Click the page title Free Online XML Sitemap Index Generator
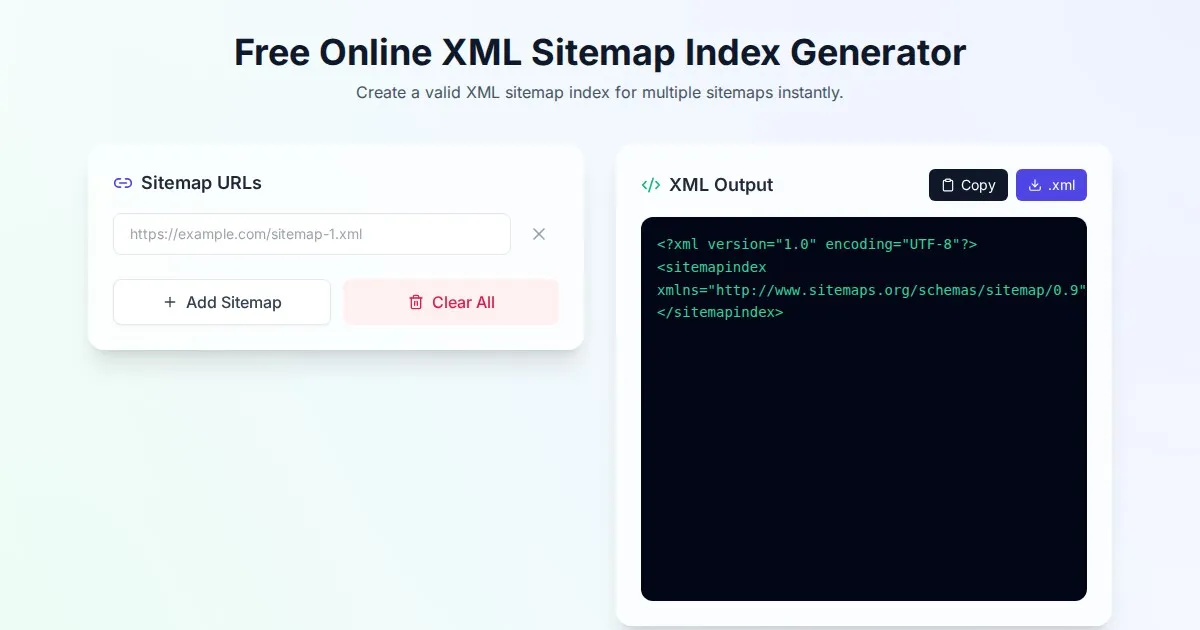Image resolution: width=1200 pixels, height=630 pixels. point(600,52)
